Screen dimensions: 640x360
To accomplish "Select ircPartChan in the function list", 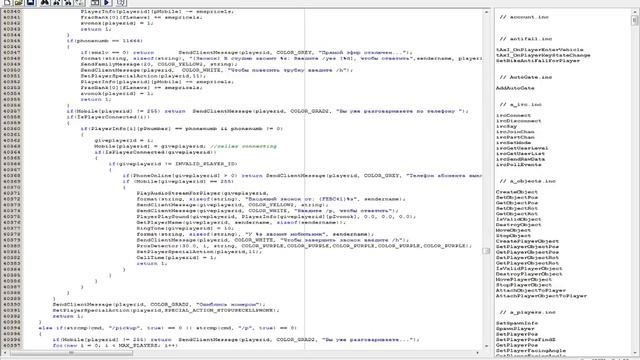I will [x=515, y=137].
